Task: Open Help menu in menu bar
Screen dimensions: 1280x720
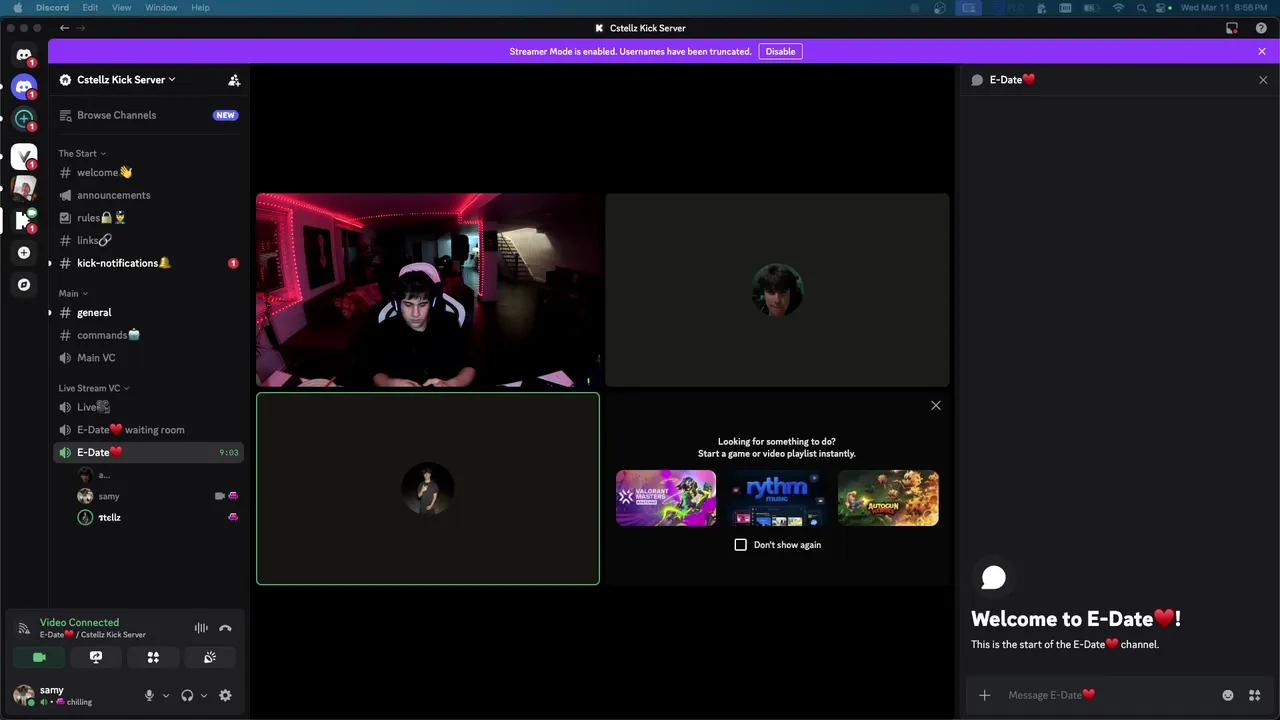Action: click(200, 7)
